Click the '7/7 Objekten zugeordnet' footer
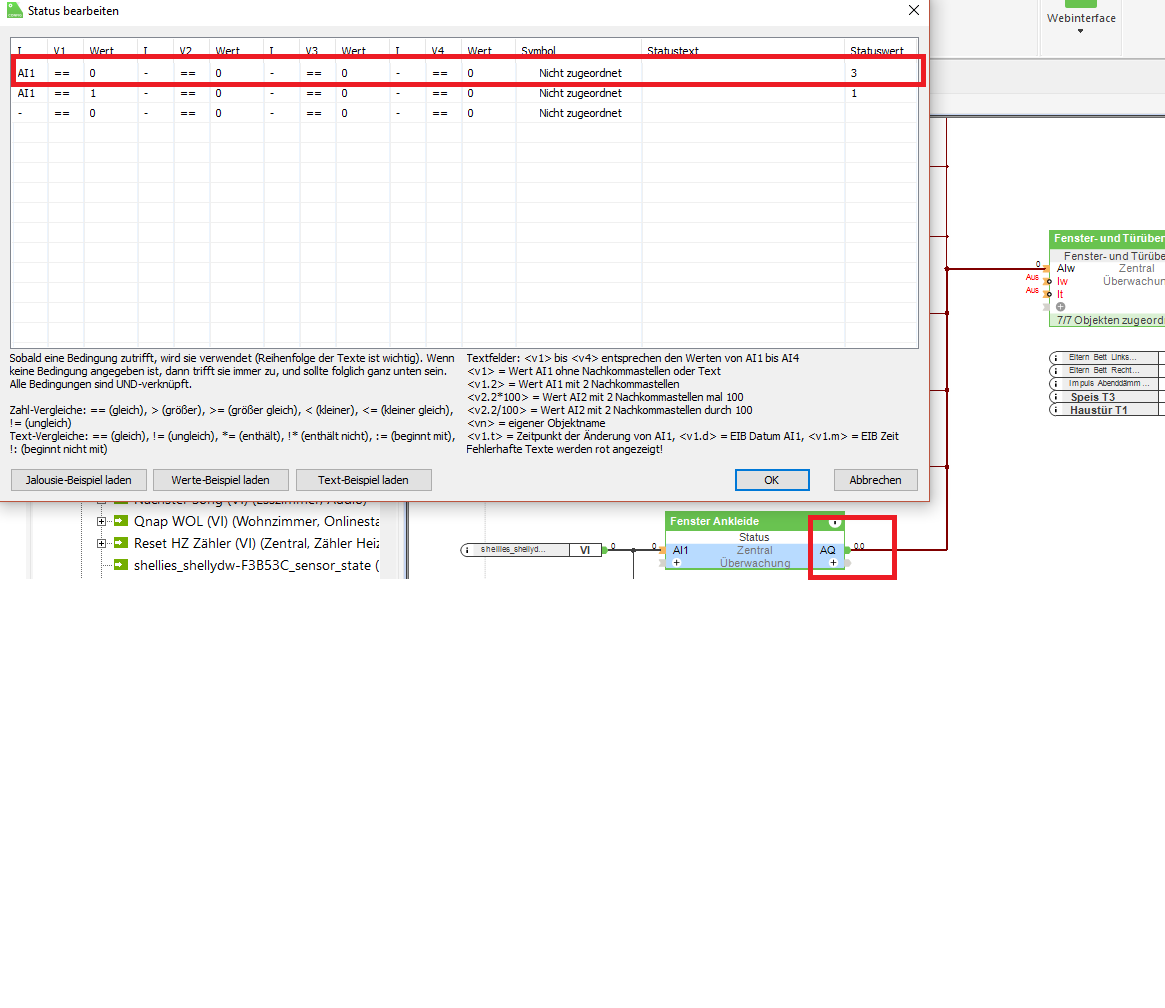 coord(1109,320)
